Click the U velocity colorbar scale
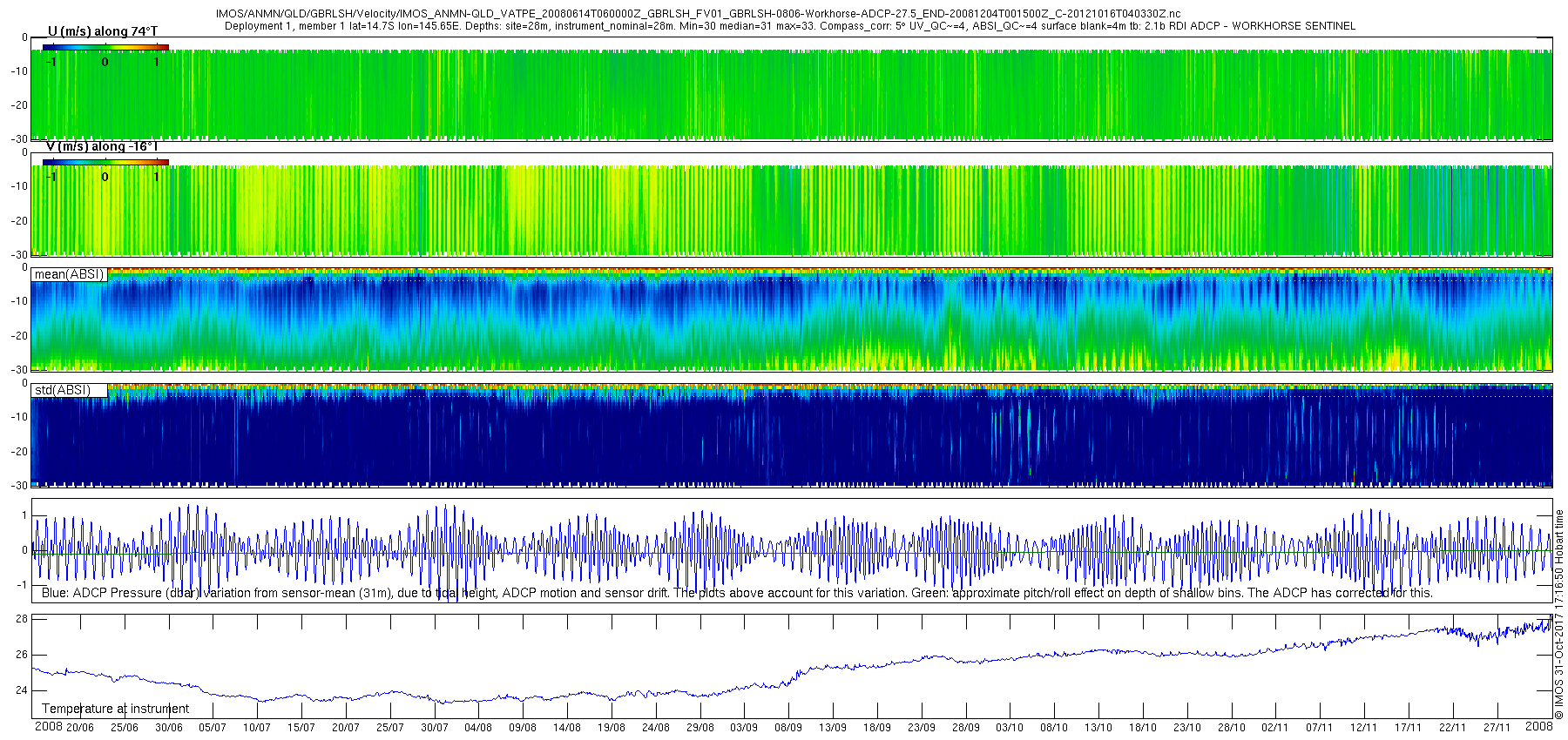This screenshot has height=740, width=1568. [105, 47]
